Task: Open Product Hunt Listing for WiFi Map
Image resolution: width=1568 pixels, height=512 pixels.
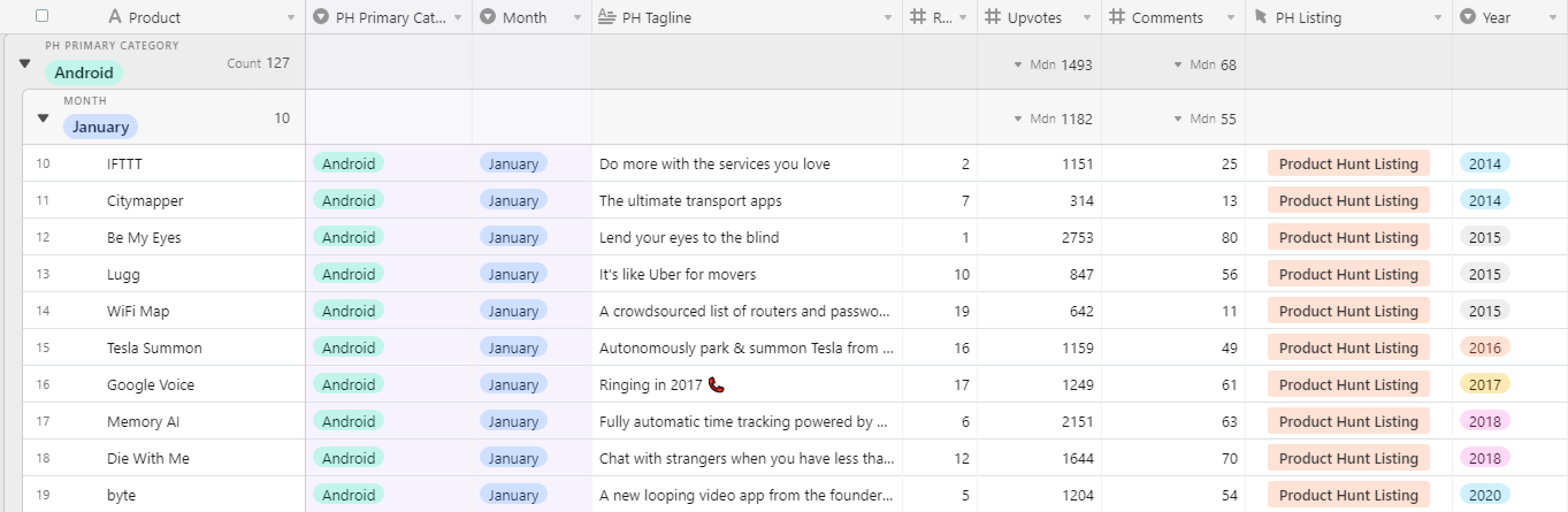Action: pos(1348,311)
